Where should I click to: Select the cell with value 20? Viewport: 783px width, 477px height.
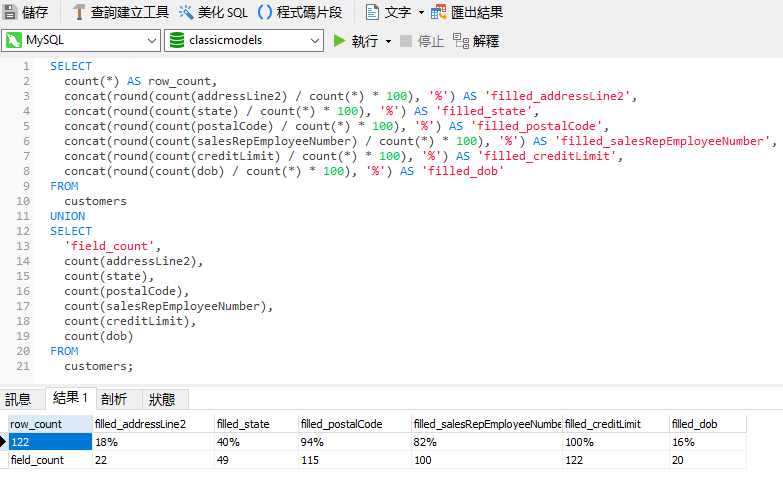708,460
